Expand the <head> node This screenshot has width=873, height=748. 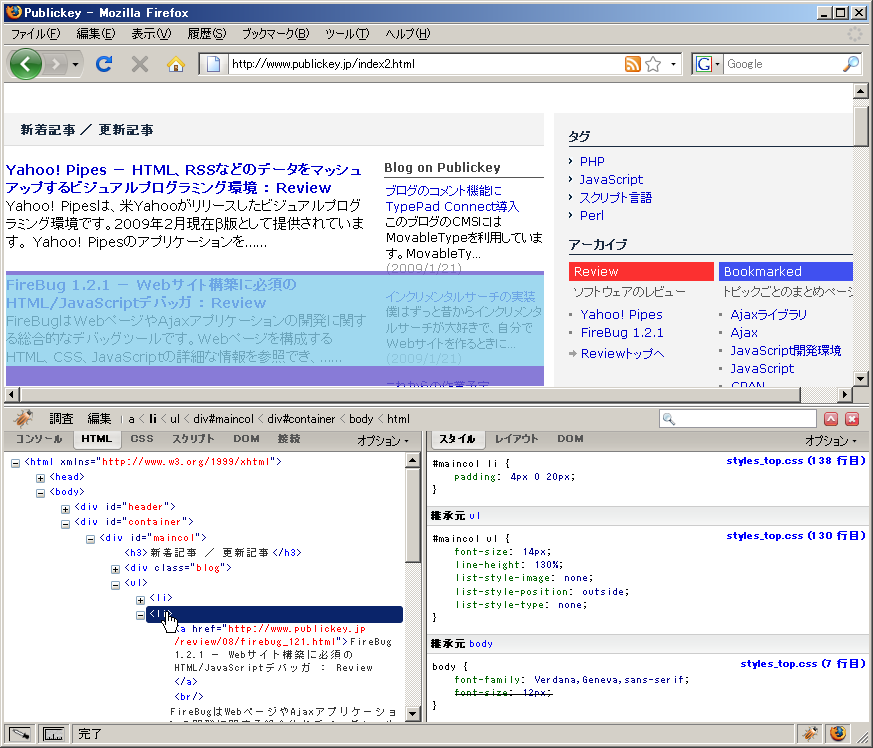point(41,478)
